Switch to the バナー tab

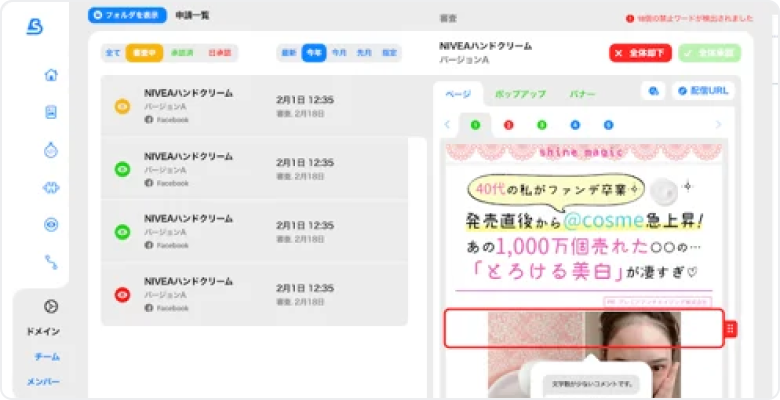coord(582,94)
